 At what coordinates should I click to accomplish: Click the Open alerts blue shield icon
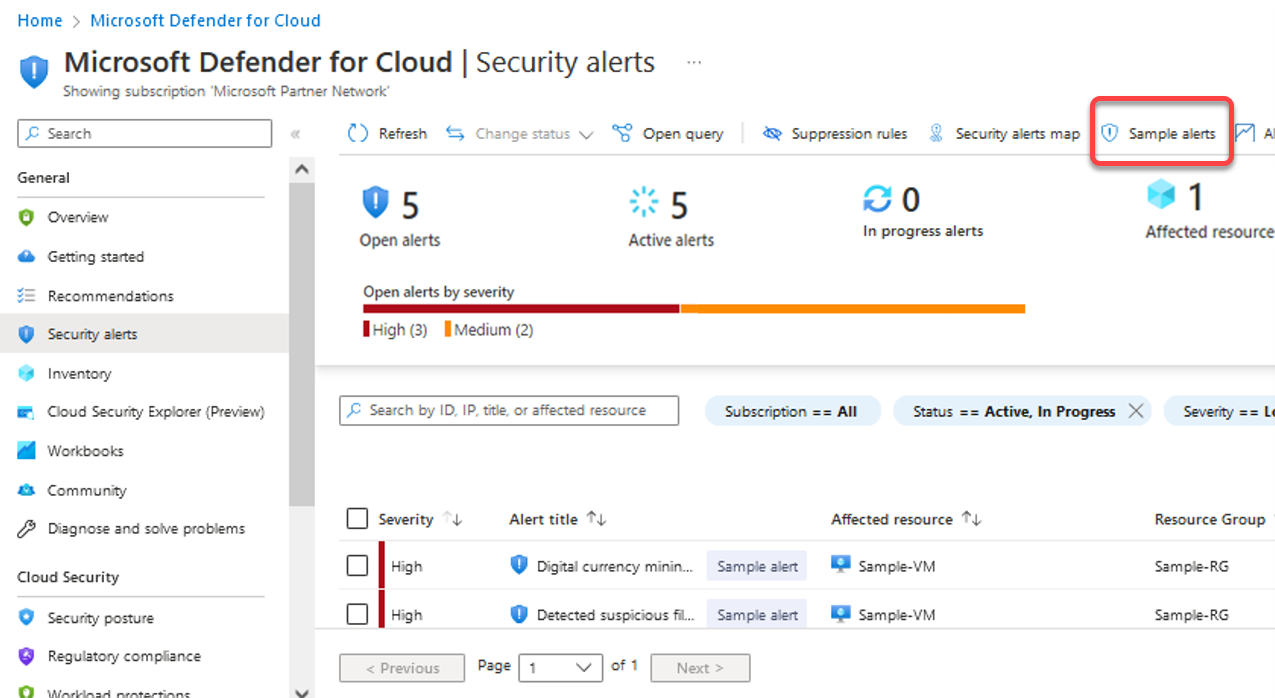(375, 202)
